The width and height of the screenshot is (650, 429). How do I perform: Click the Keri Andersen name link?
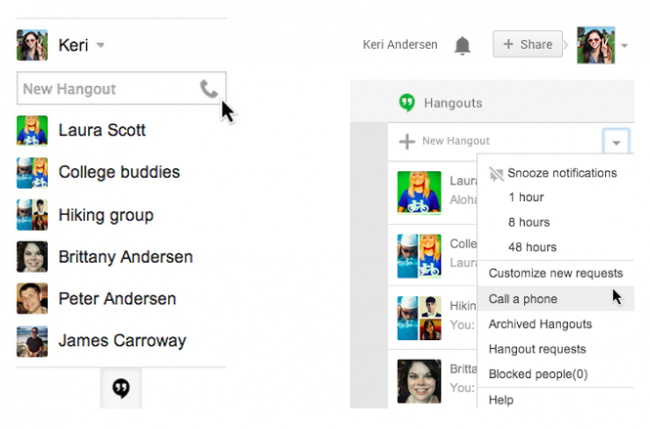[x=401, y=45]
